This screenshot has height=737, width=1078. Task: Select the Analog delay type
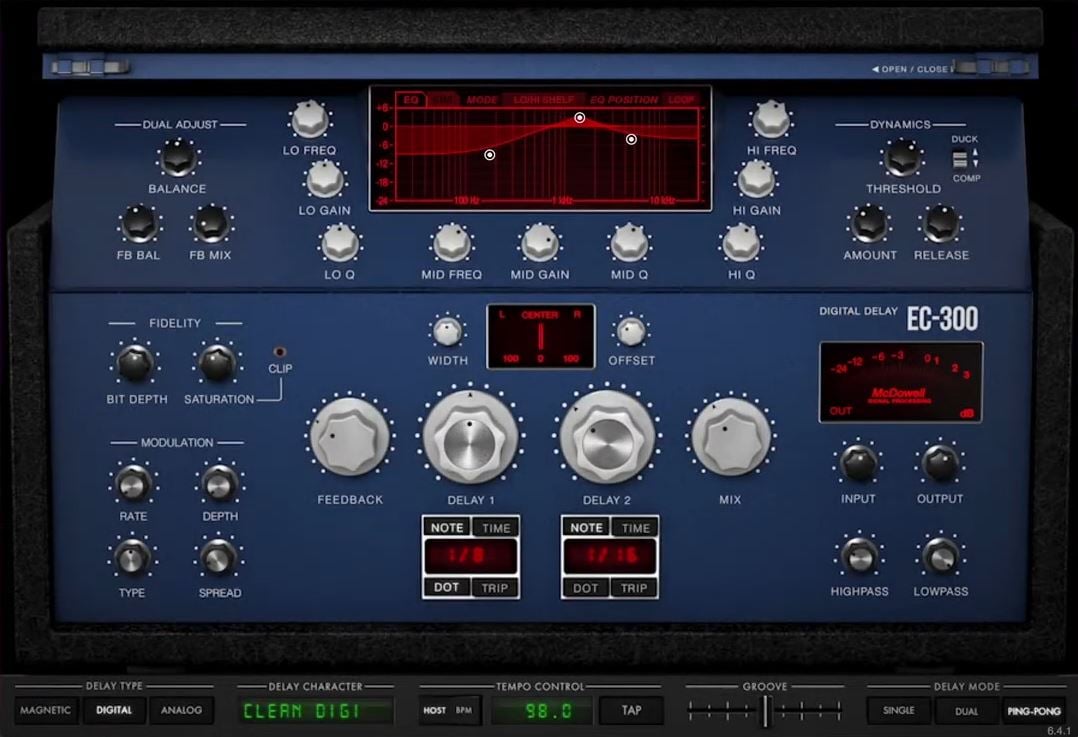coord(181,711)
